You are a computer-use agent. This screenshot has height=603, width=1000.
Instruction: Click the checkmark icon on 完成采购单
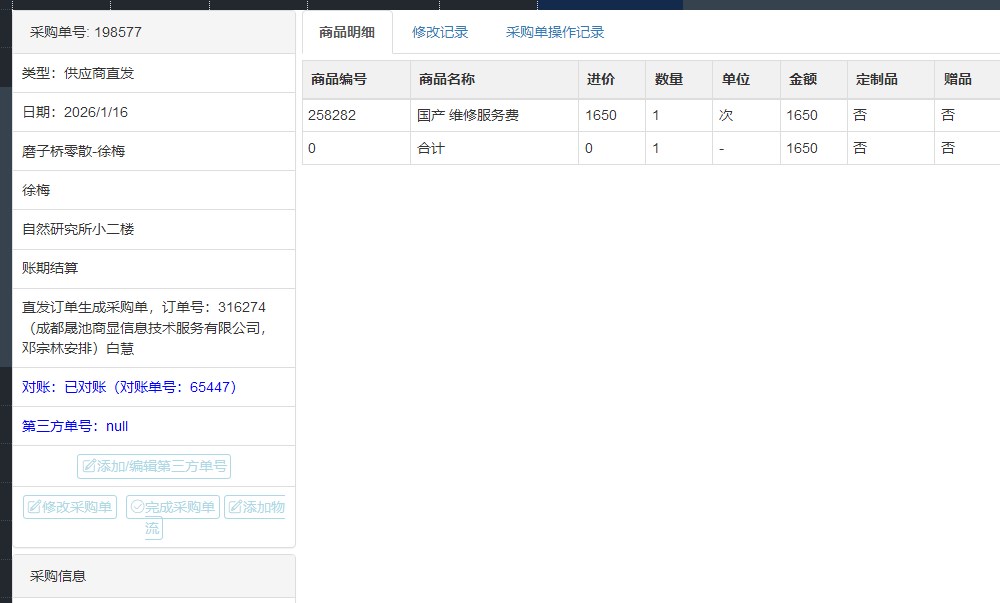137,507
